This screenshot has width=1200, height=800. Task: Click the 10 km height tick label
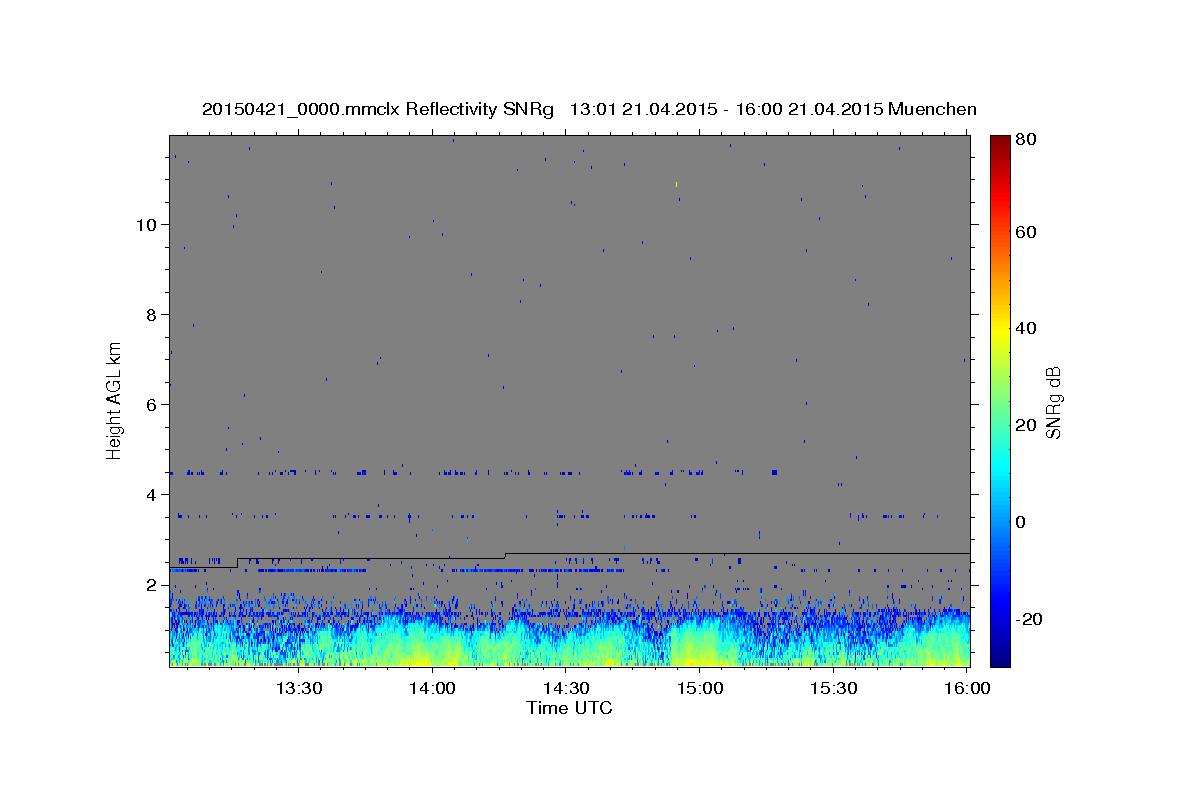tap(145, 224)
